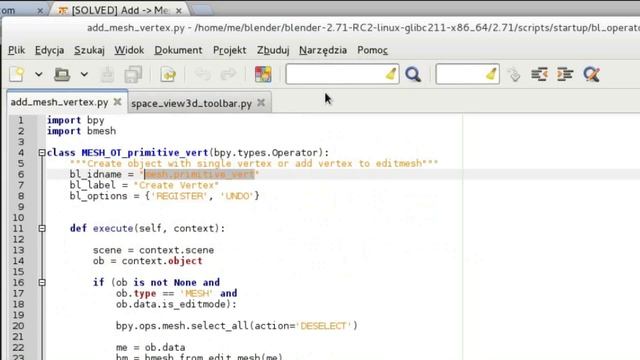Clear the search field with broom icon
The height and width of the screenshot is (360, 640).
pyautogui.click(x=391, y=74)
